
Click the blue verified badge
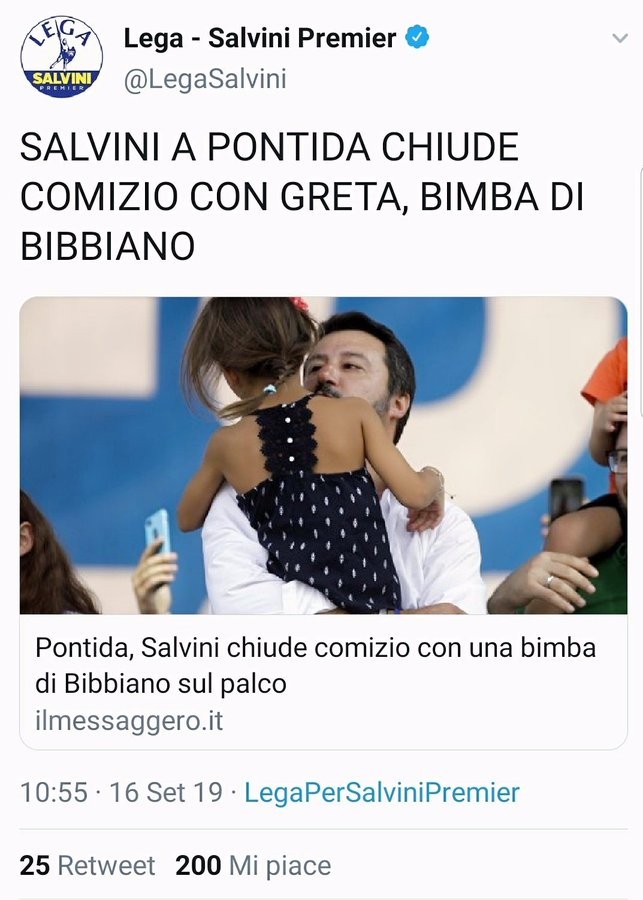(x=417, y=38)
